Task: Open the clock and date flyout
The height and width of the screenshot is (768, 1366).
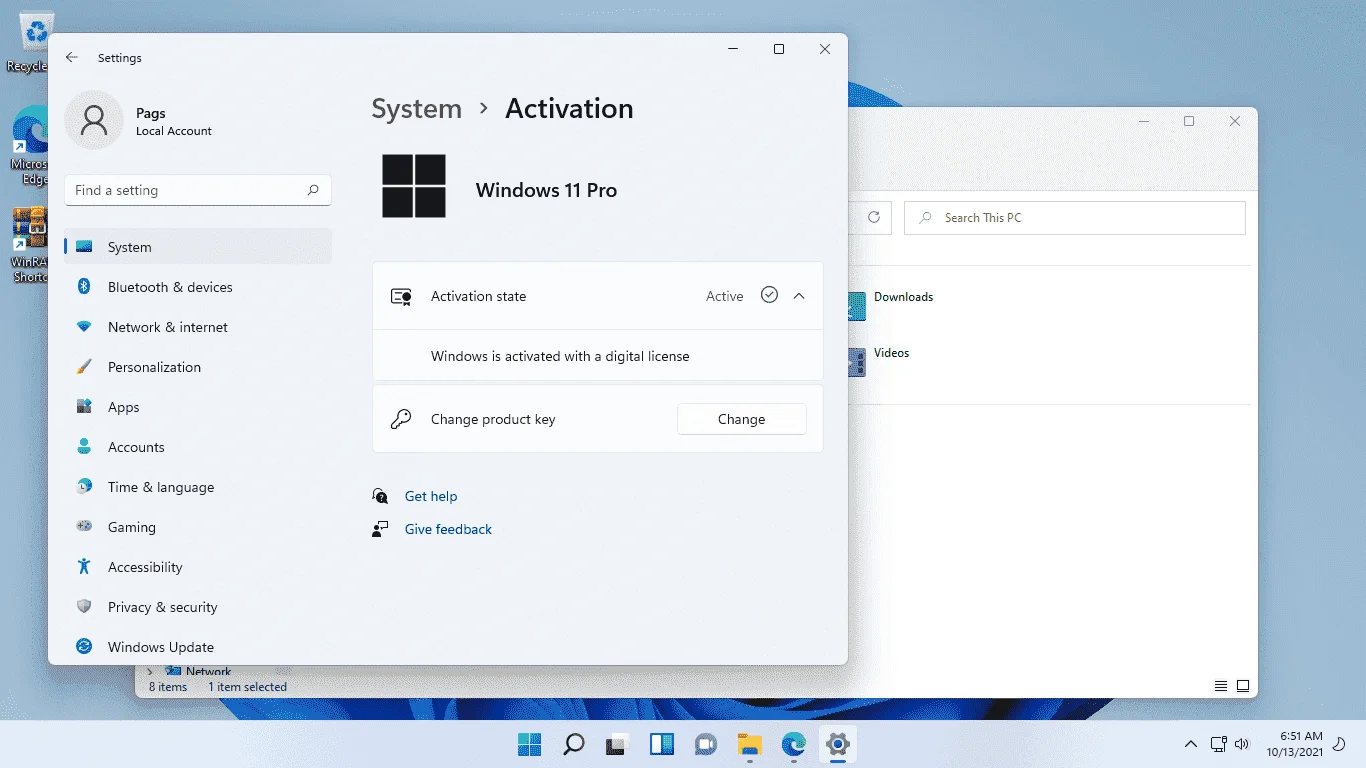Action: [1294, 744]
